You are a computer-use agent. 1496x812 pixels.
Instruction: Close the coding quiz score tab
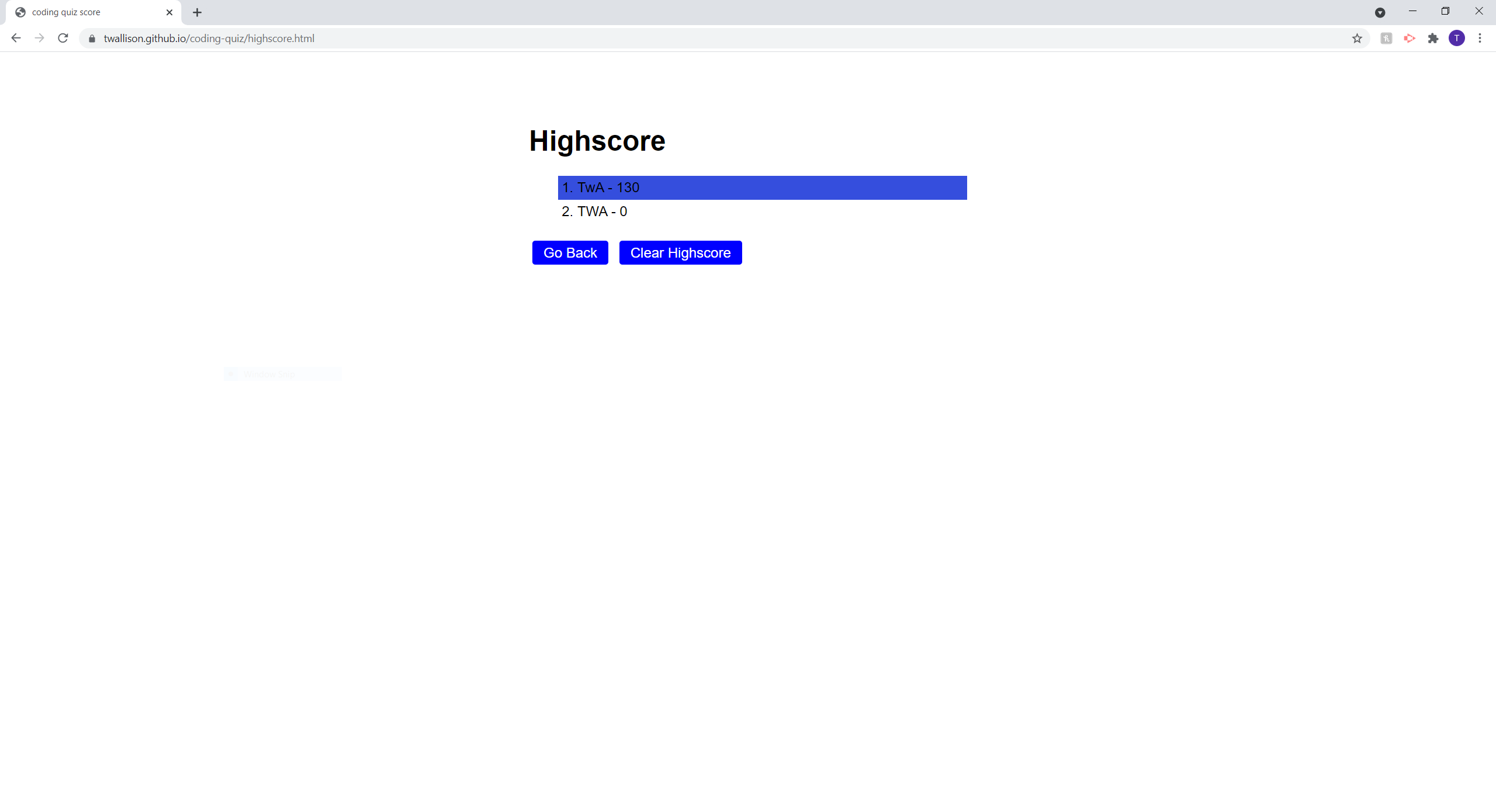coord(169,12)
